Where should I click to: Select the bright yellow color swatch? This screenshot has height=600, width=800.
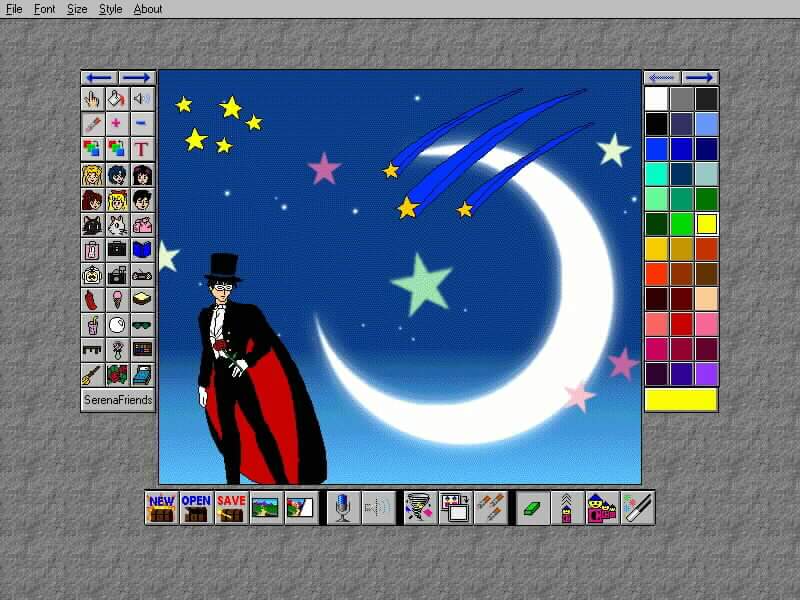707,224
